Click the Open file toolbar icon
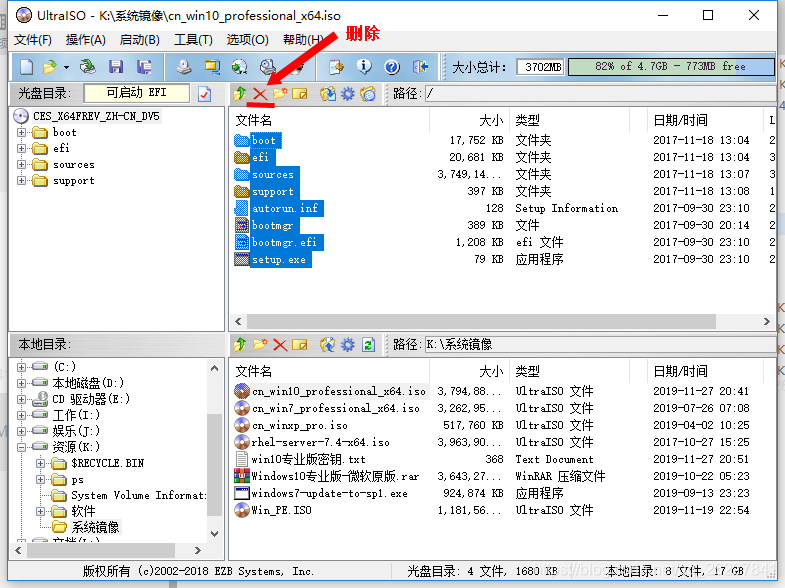Image resolution: width=785 pixels, height=588 pixels. coord(50,67)
